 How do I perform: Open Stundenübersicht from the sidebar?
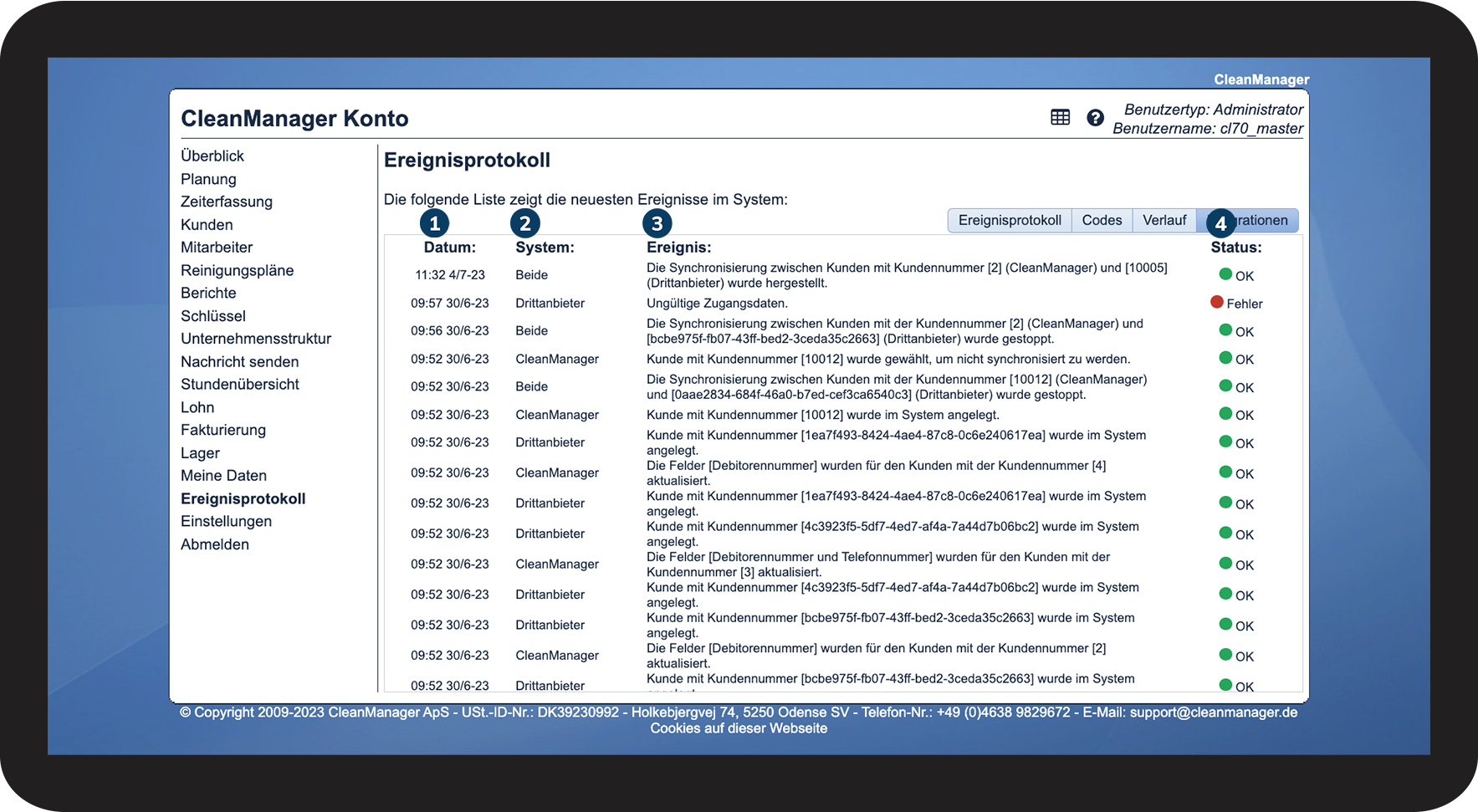[240, 384]
